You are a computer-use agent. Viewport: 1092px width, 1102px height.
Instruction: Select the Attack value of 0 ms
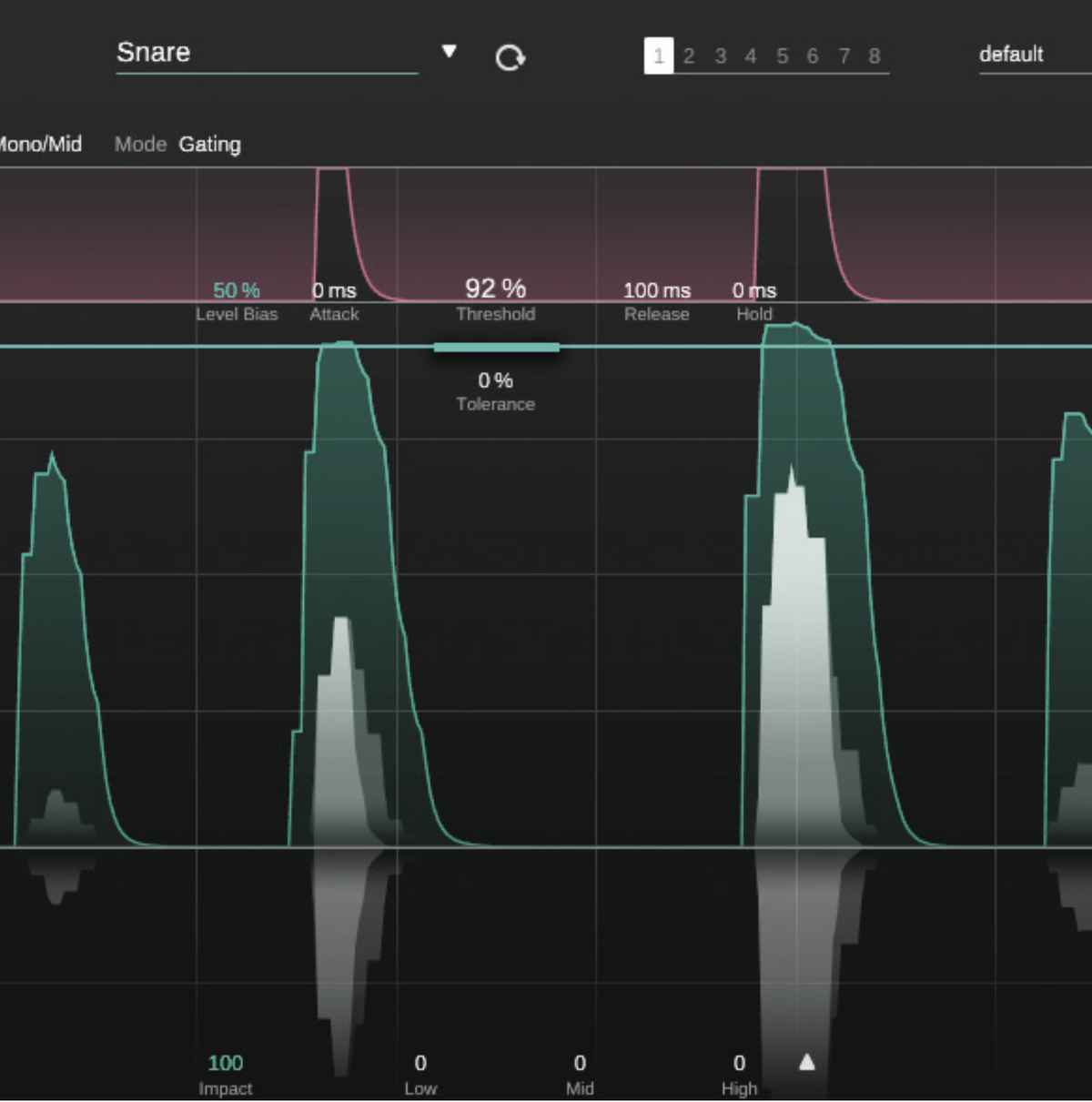pyautogui.click(x=335, y=290)
